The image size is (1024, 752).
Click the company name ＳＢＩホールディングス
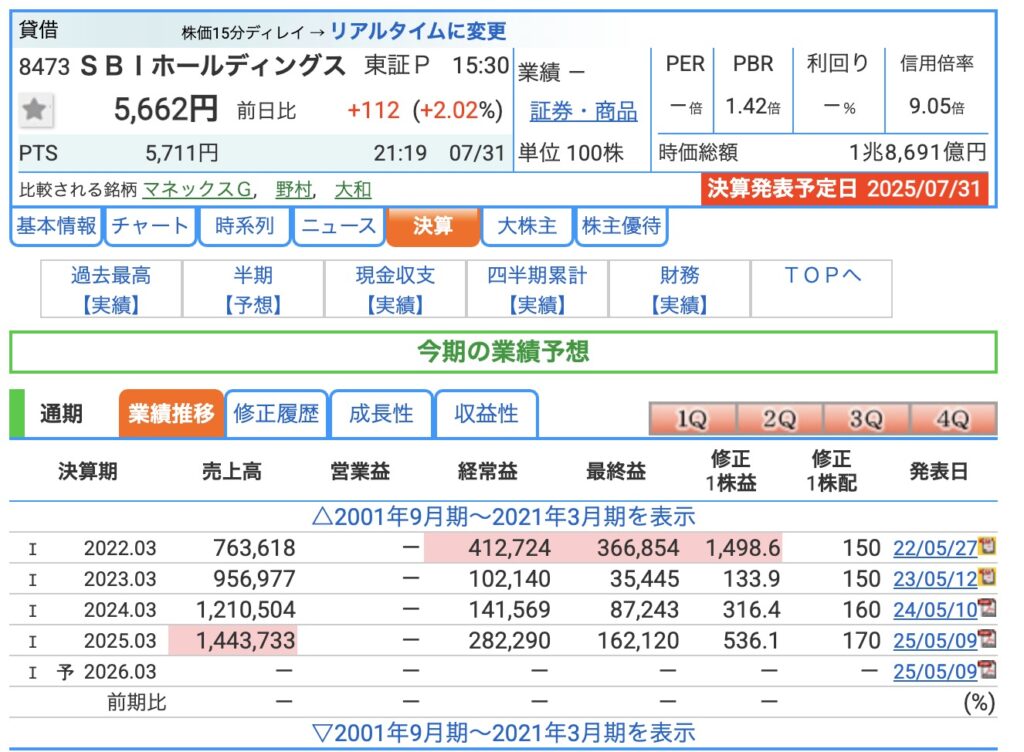point(212,66)
